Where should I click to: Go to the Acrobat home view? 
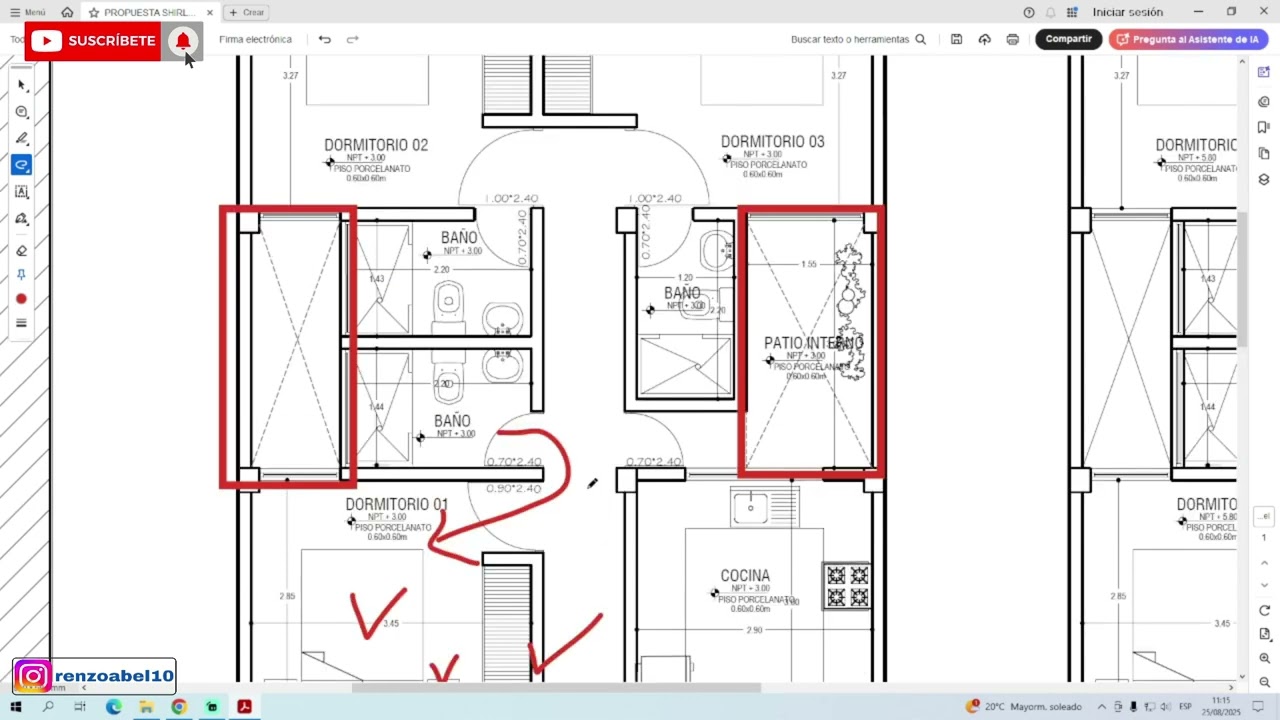pos(67,12)
